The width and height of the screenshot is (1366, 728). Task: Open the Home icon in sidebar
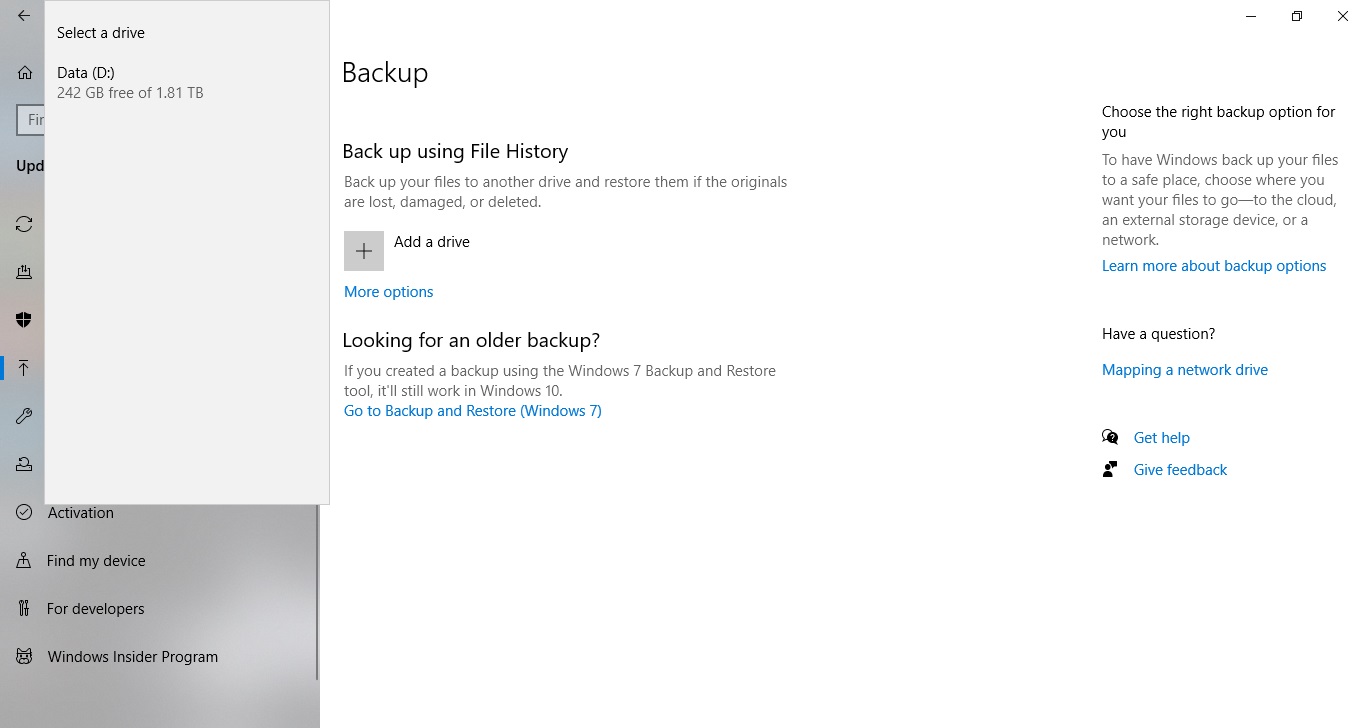pyautogui.click(x=24, y=72)
